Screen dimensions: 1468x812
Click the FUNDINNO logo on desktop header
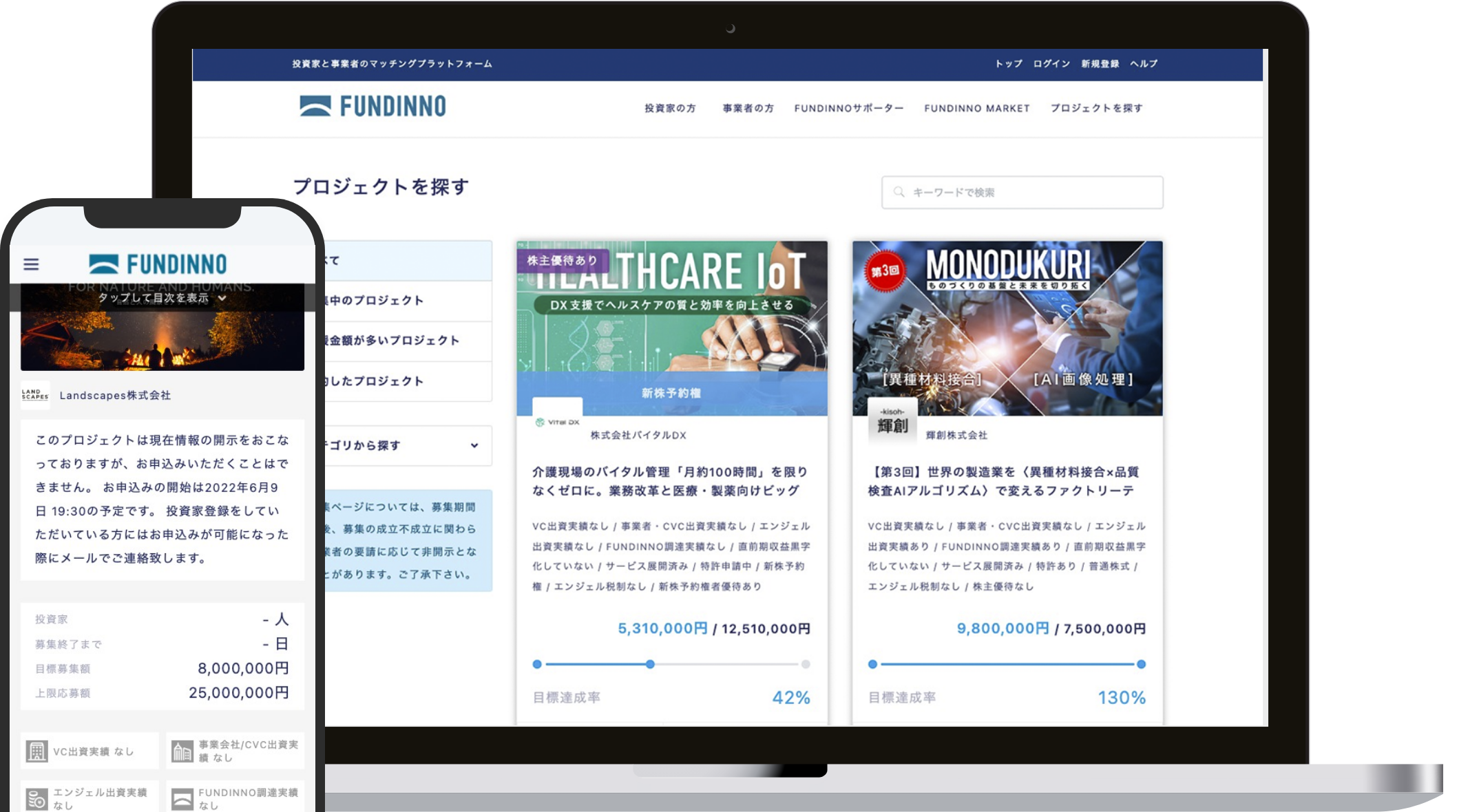(x=373, y=106)
